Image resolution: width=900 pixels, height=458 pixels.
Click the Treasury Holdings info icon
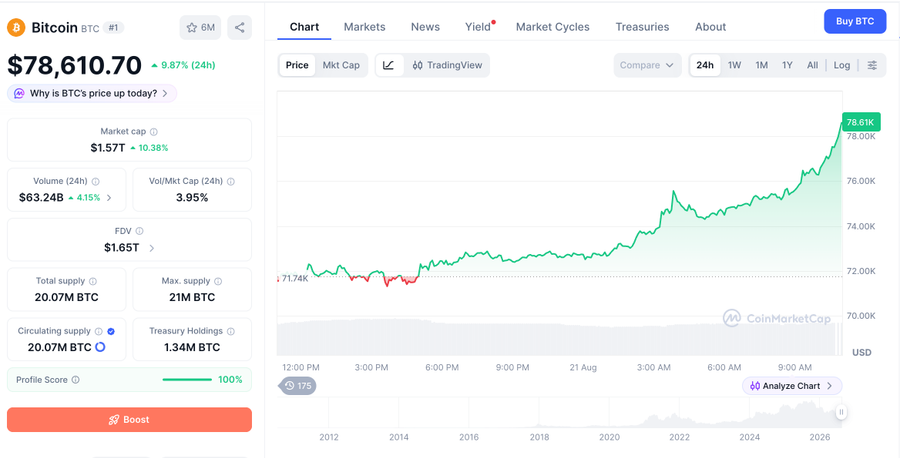pos(231,331)
